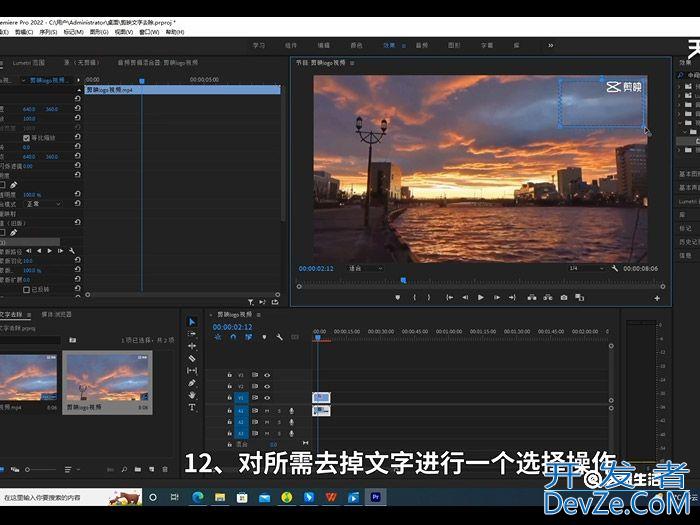
Task: Click project panel thumbnail zoom slider
Action: (x=28, y=469)
